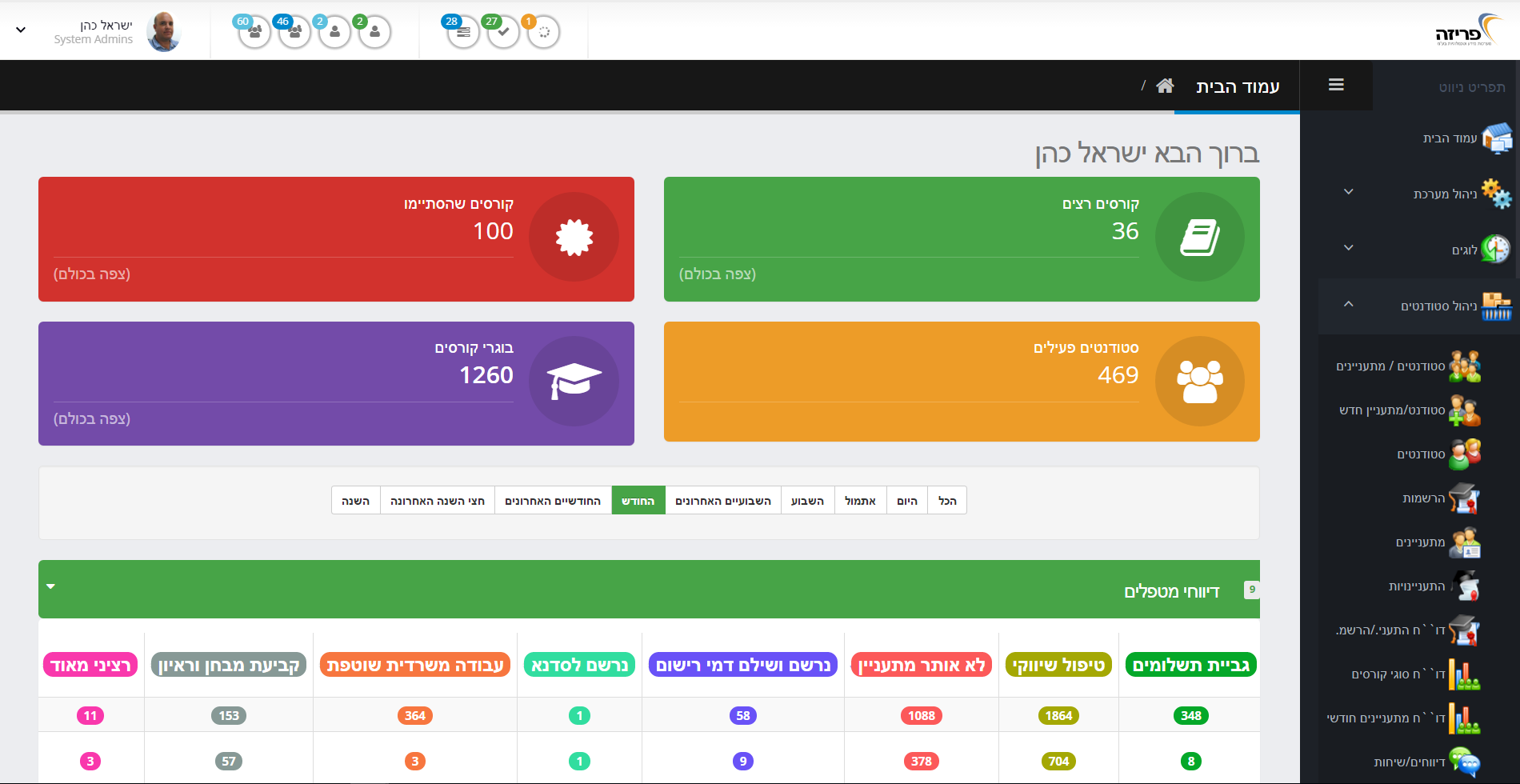This screenshot has height=784, width=1520.
Task: Click the נרשם לסדנא label
Action: click(580, 665)
